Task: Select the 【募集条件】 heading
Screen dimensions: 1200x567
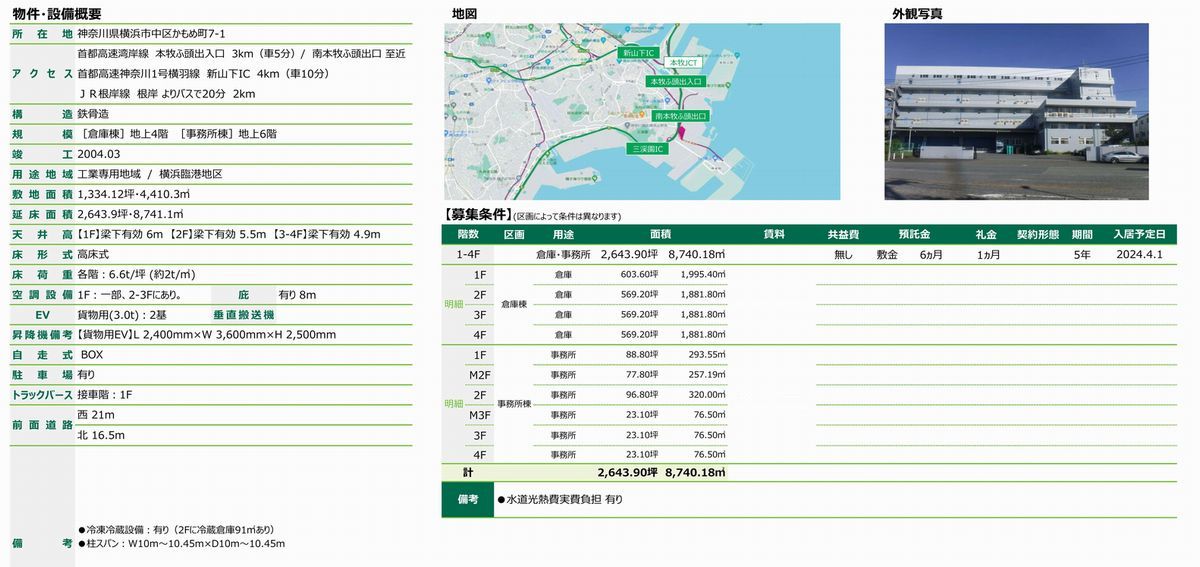Action: [477, 215]
